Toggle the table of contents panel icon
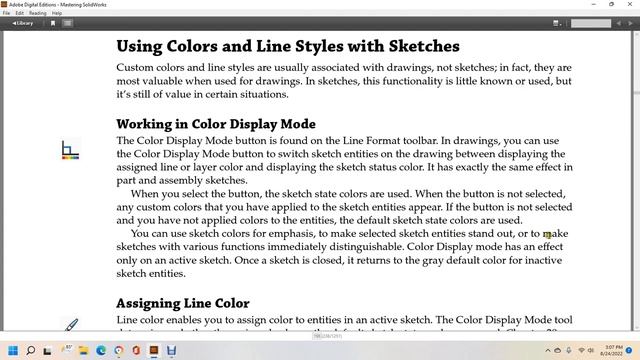 click(x=68, y=23)
